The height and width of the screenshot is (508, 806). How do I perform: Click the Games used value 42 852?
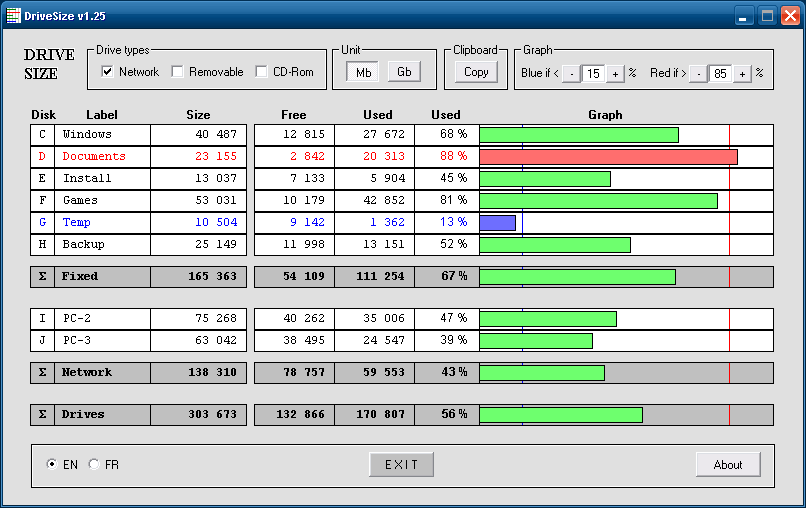coord(384,201)
